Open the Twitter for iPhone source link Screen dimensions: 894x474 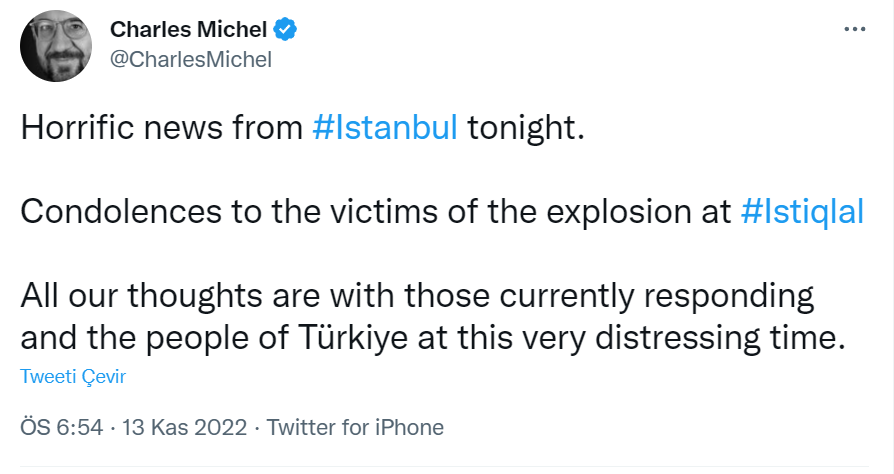pos(355,427)
